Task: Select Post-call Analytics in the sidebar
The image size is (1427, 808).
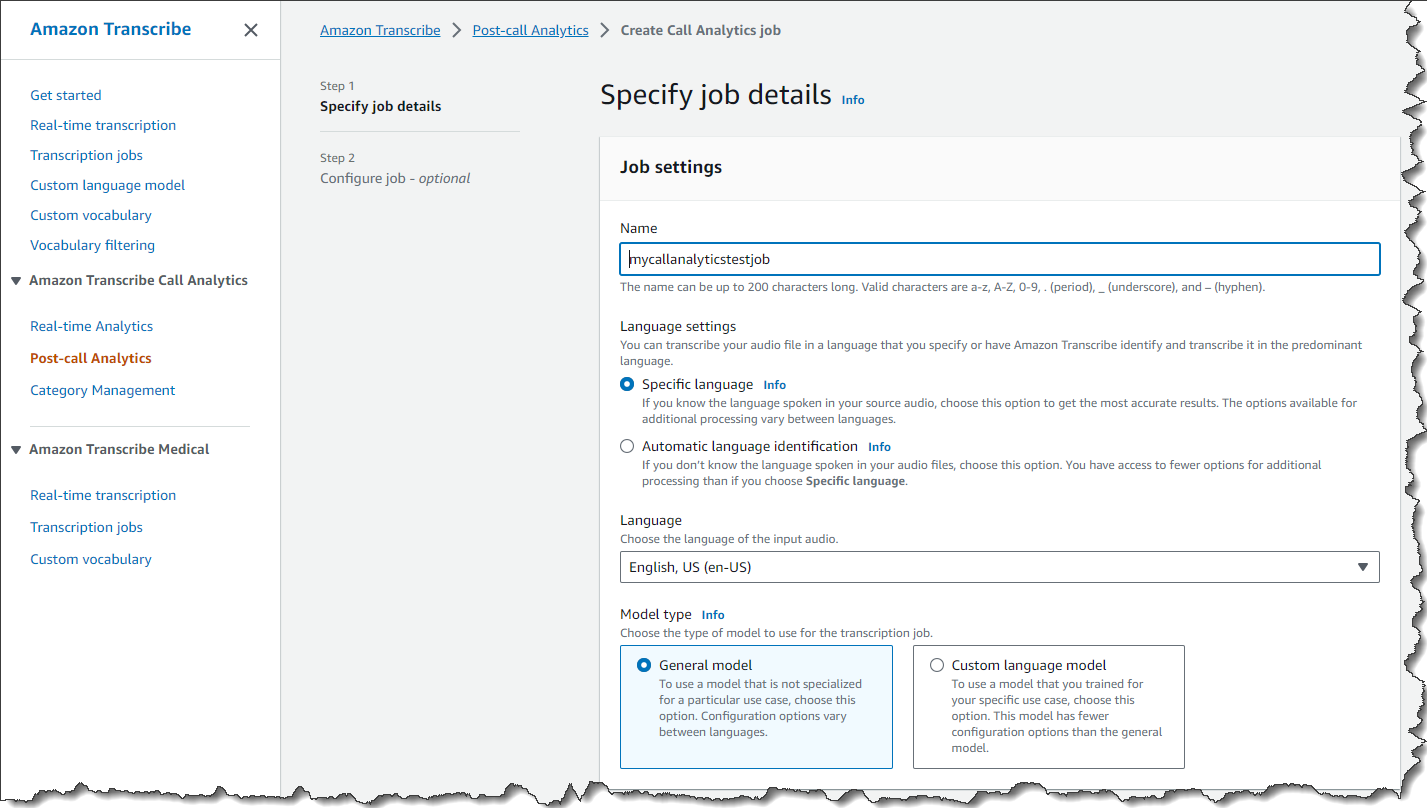Action: 91,358
